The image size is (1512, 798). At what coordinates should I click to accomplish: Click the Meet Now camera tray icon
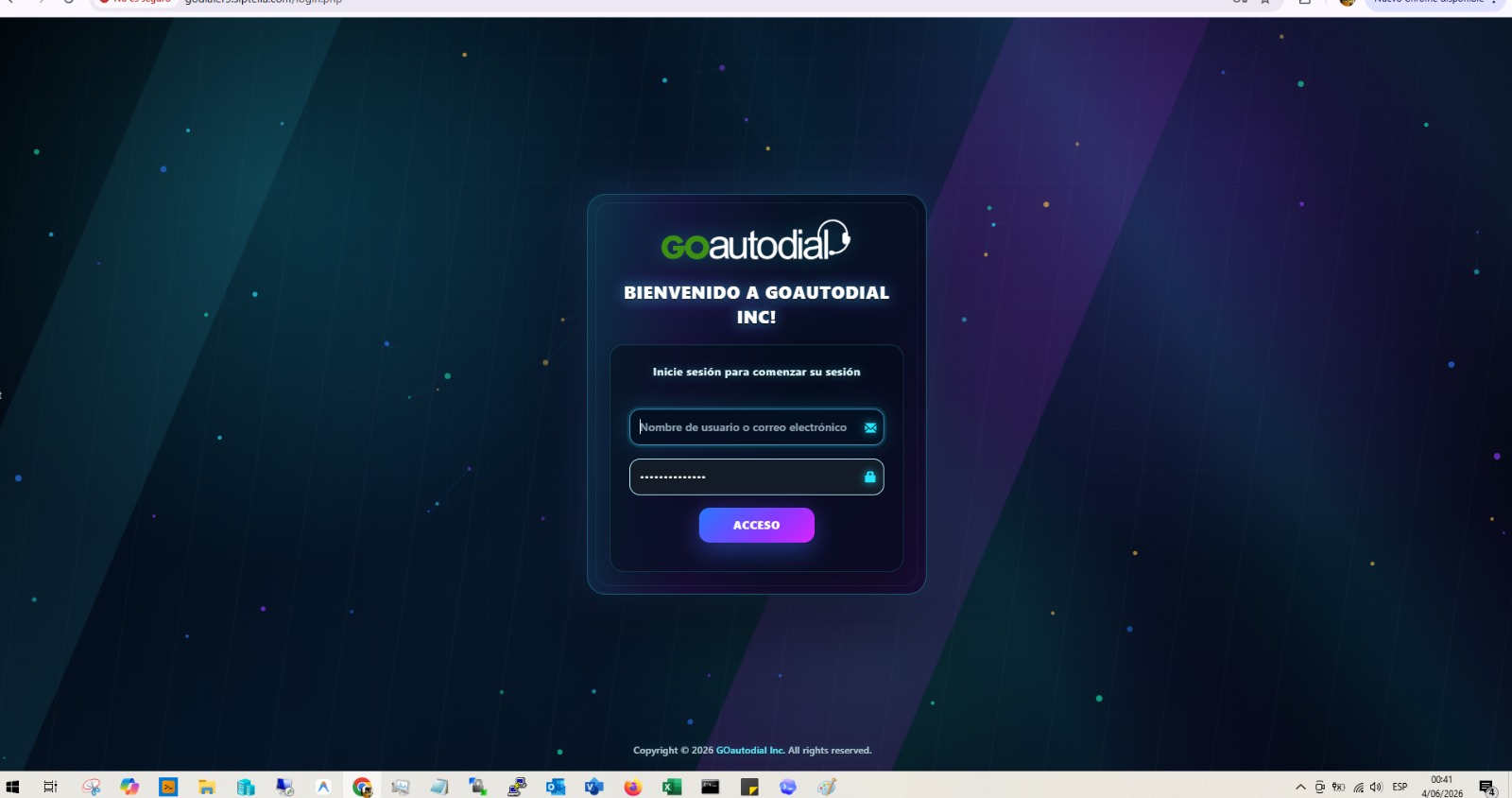pos(1320,787)
